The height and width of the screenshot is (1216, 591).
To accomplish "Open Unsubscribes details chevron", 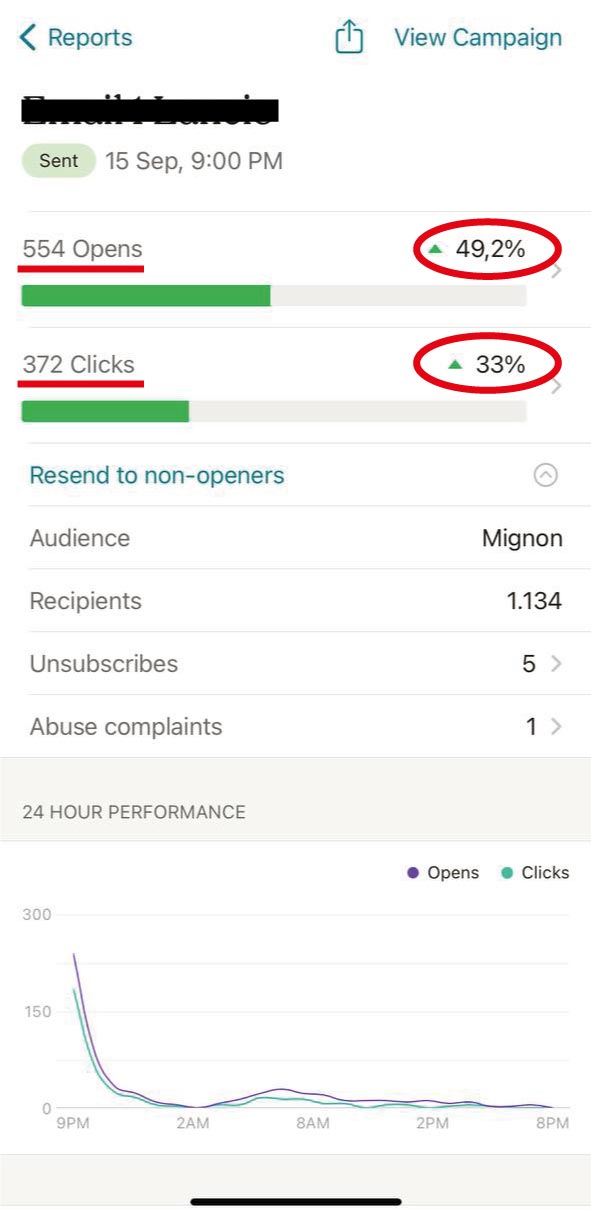I will click(x=556, y=664).
